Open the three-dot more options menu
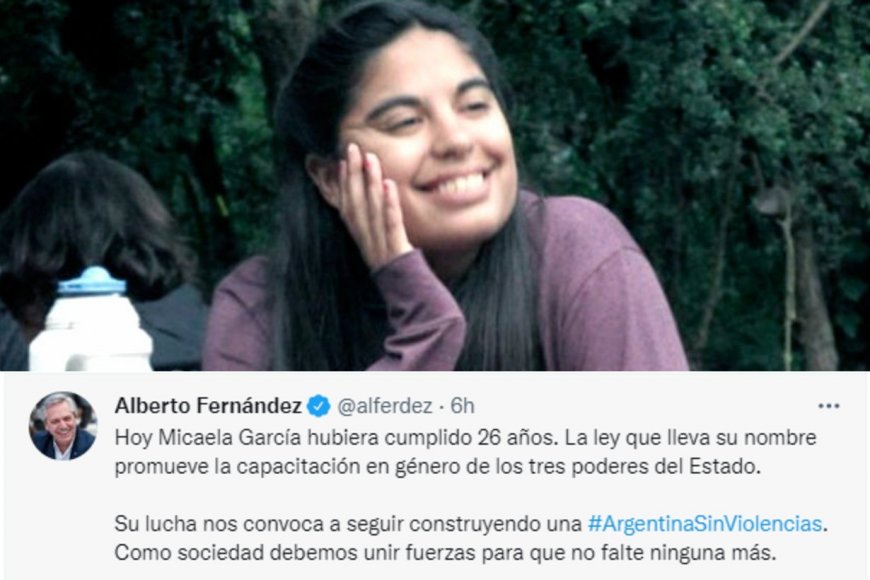Screen dimensions: 870x580 pyautogui.click(x=828, y=406)
